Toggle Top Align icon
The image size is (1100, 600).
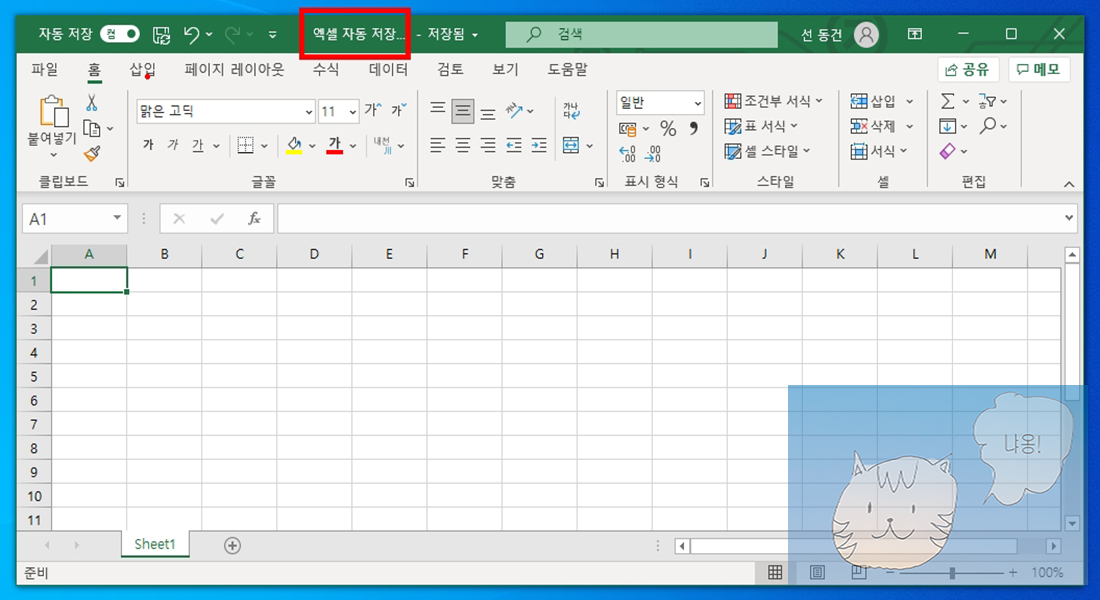coord(437,110)
